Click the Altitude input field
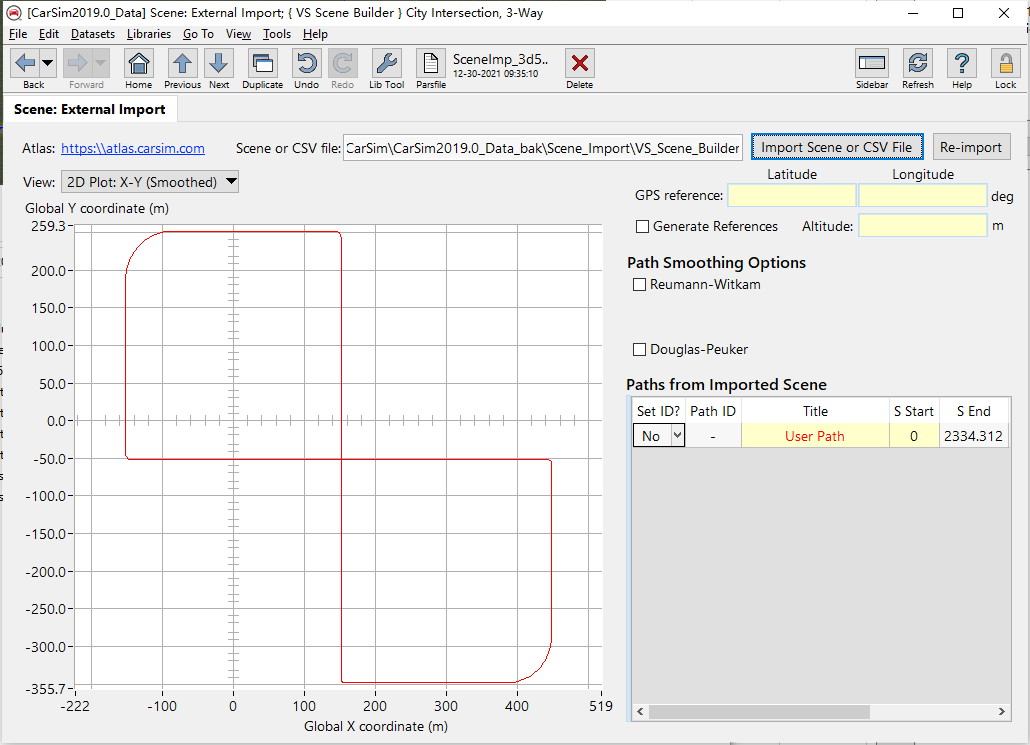The image size is (1030, 745). [922, 226]
